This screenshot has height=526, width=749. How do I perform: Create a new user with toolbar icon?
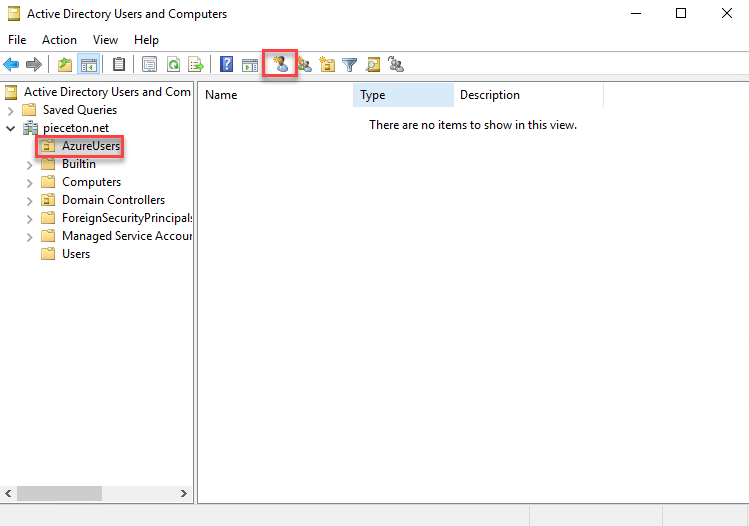[x=280, y=64]
